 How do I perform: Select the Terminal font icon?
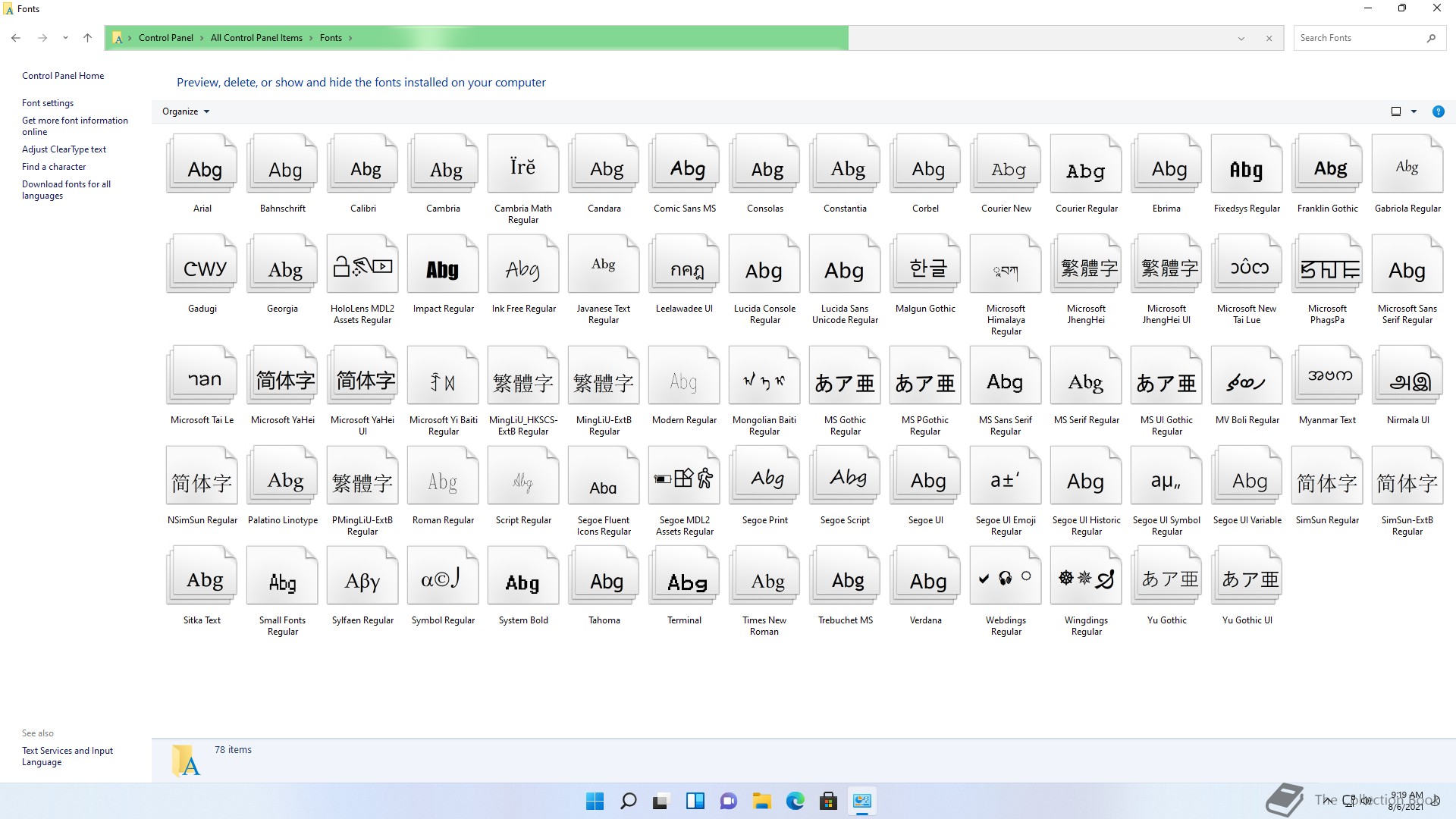[x=685, y=576]
